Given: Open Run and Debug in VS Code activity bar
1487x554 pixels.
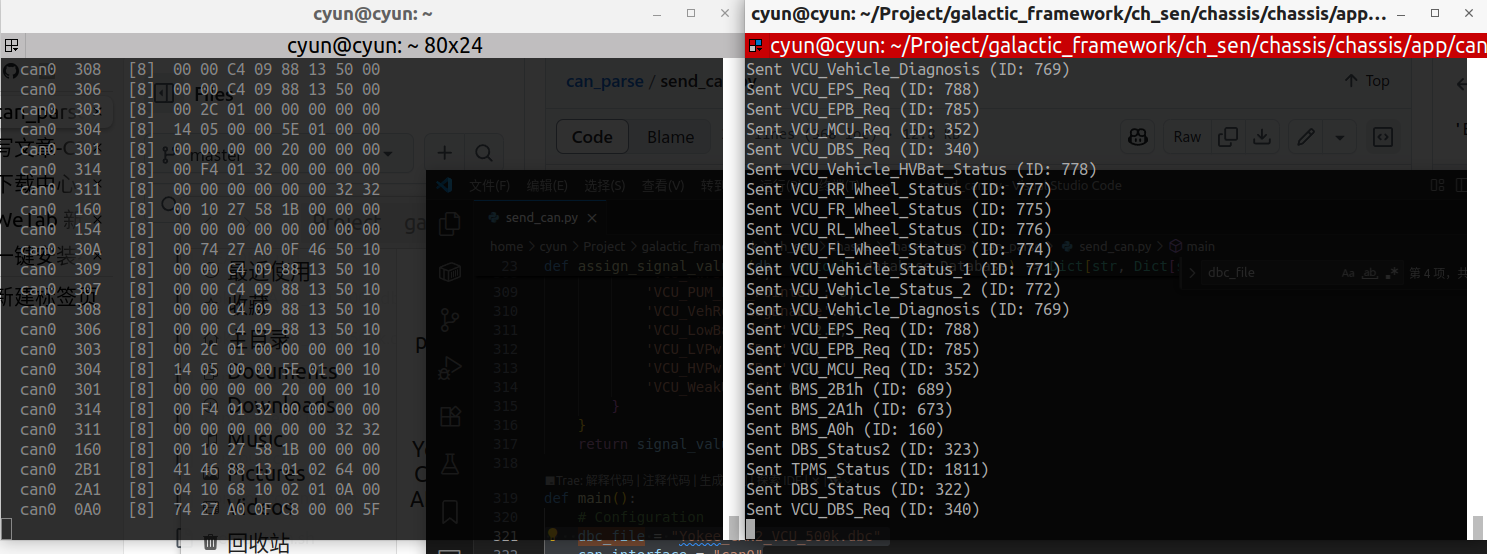Looking at the screenshot, I should tap(450, 367).
